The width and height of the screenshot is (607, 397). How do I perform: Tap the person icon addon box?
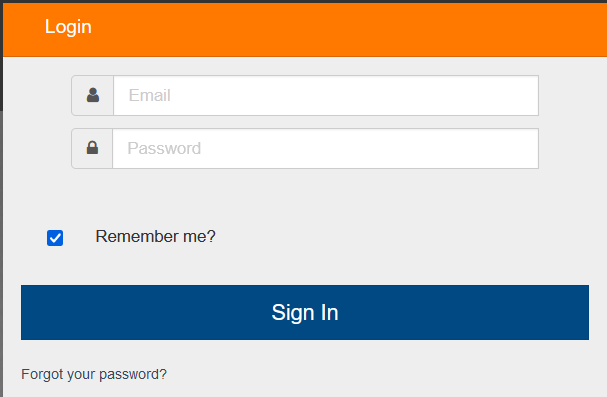[93, 96]
